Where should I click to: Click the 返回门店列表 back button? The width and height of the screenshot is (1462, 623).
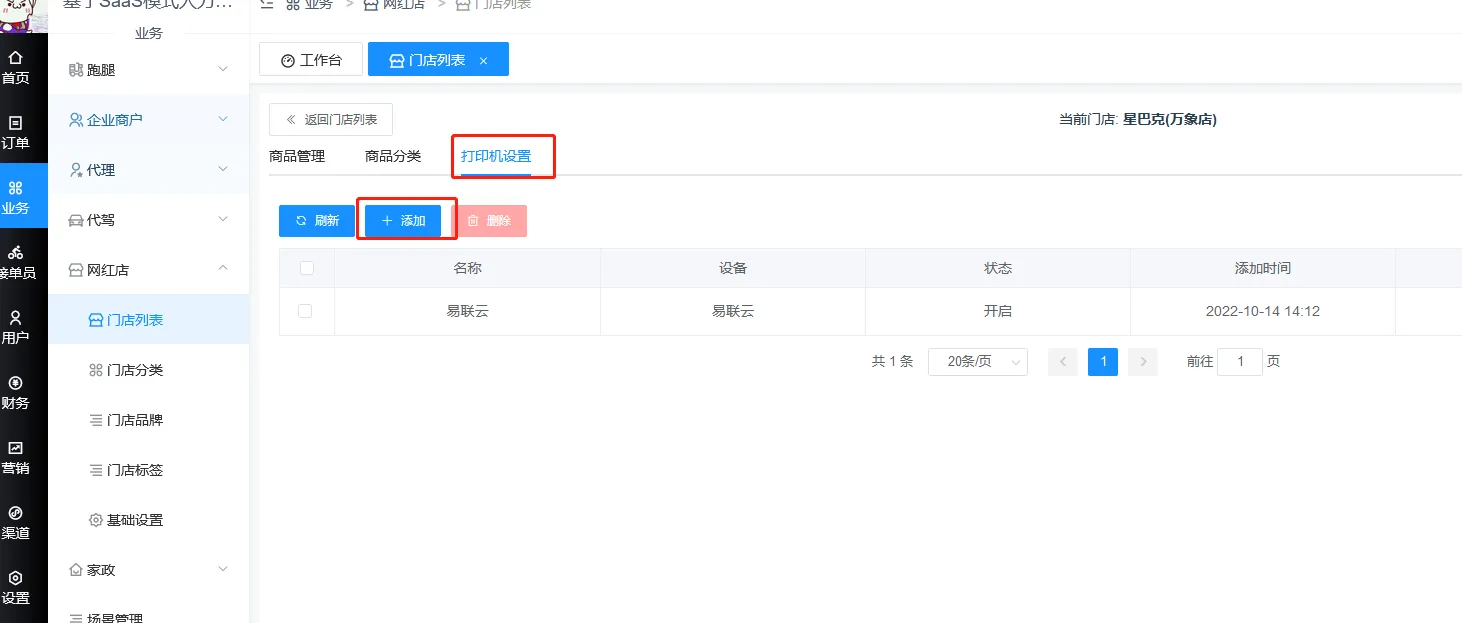pyautogui.click(x=331, y=120)
